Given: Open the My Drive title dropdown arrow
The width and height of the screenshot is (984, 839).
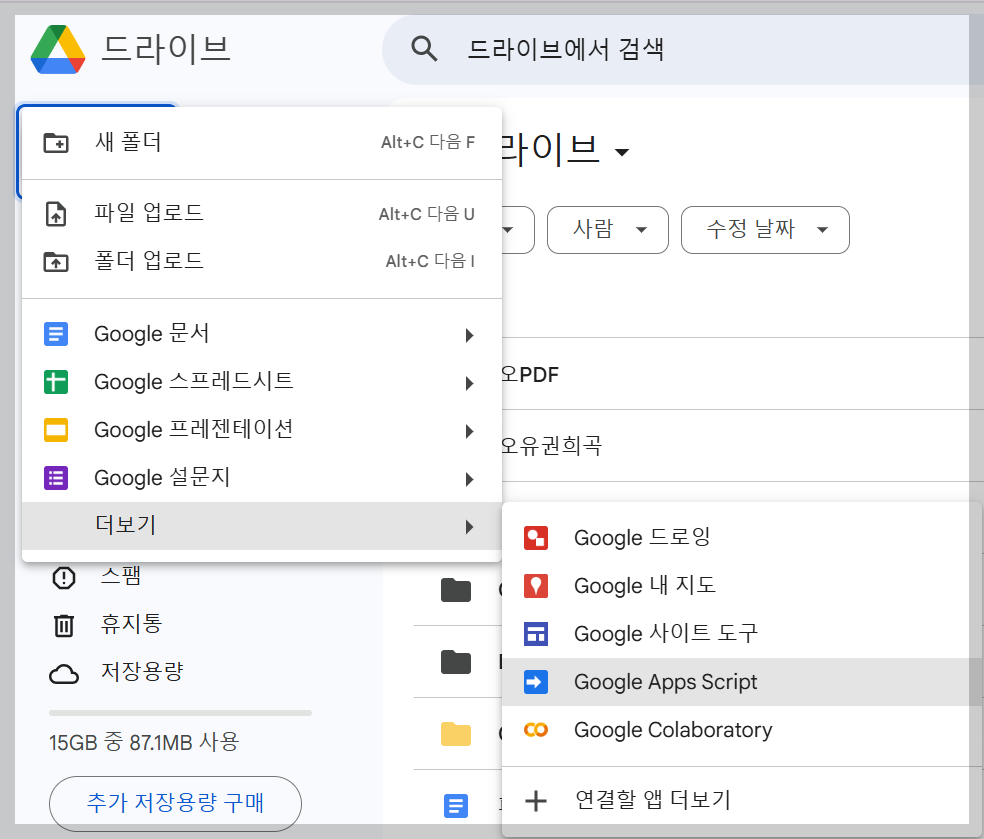Looking at the screenshot, I should [x=621, y=152].
